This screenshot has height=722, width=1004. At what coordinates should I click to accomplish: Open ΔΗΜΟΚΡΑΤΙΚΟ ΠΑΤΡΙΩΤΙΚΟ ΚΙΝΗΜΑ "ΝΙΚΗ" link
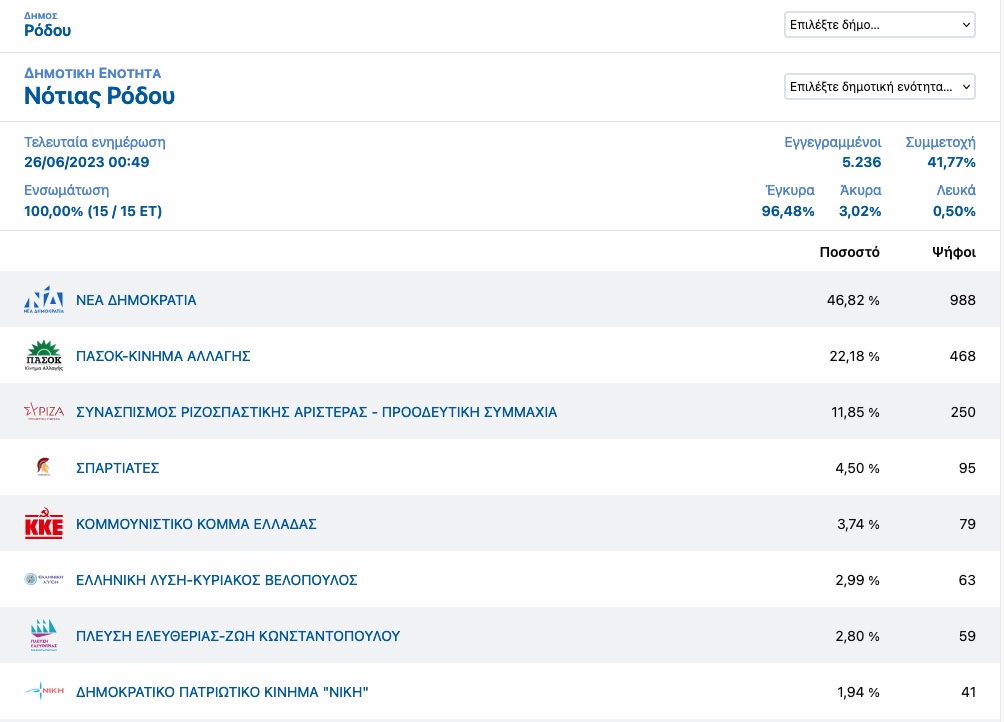[222, 692]
